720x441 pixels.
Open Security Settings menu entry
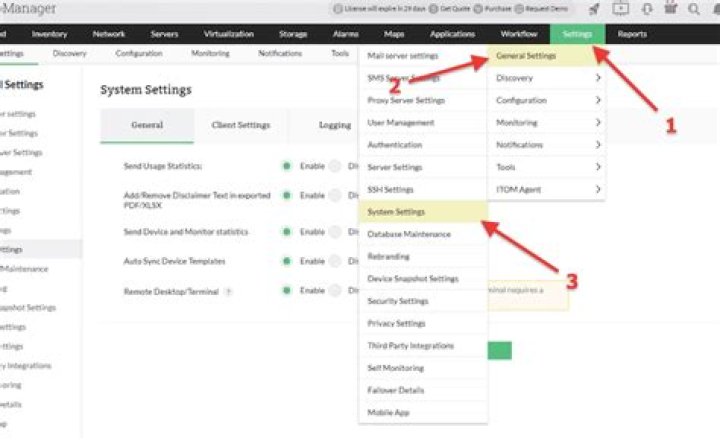coord(422,301)
